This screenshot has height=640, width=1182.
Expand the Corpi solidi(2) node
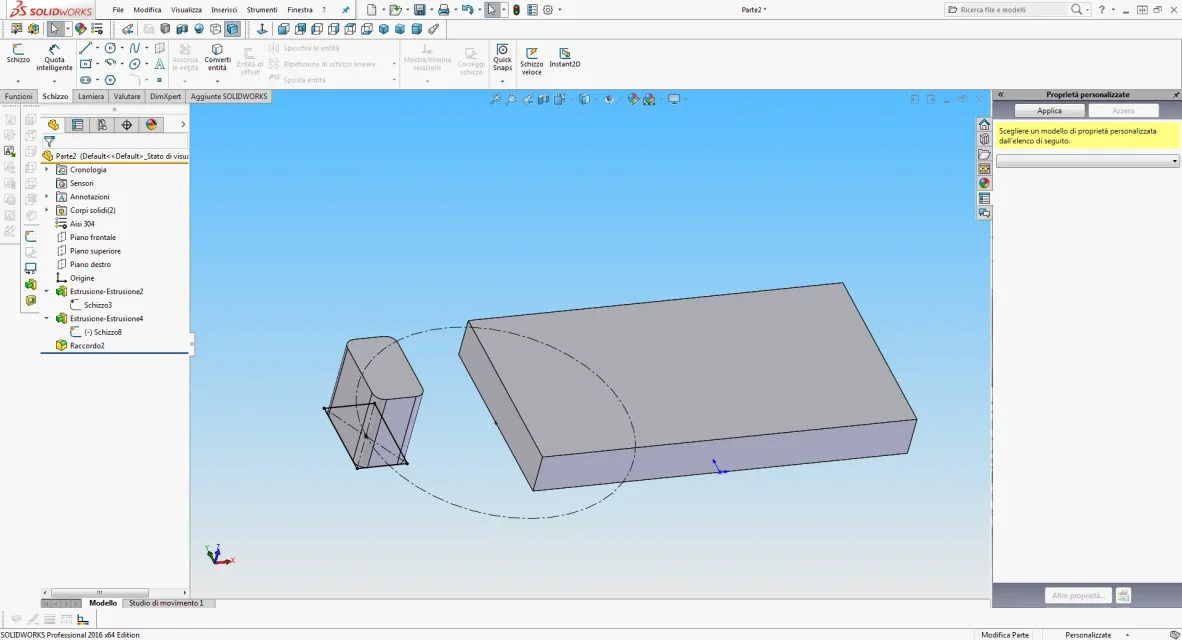(47, 210)
